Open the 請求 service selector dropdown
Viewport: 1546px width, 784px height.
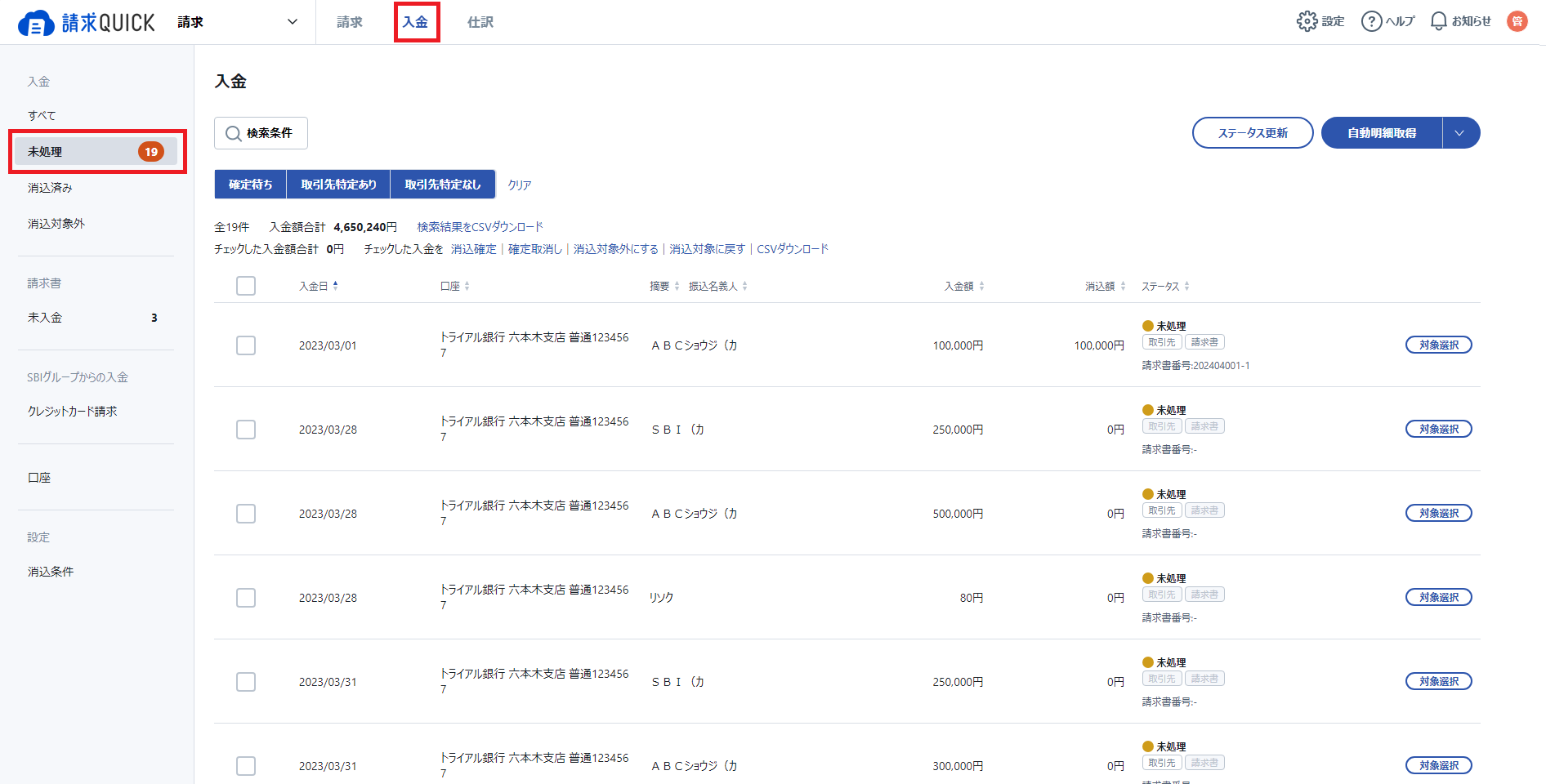pyautogui.click(x=237, y=22)
